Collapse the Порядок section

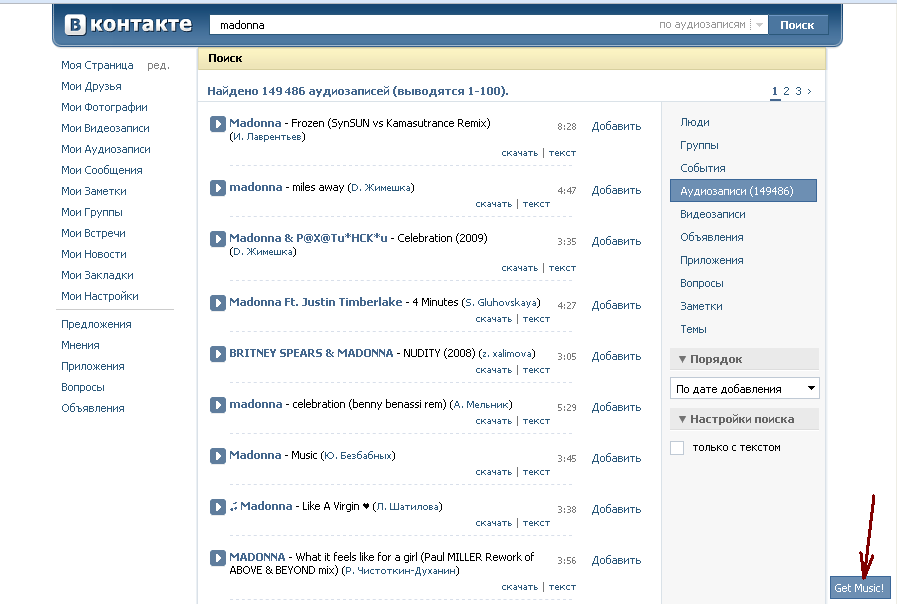tap(744, 359)
